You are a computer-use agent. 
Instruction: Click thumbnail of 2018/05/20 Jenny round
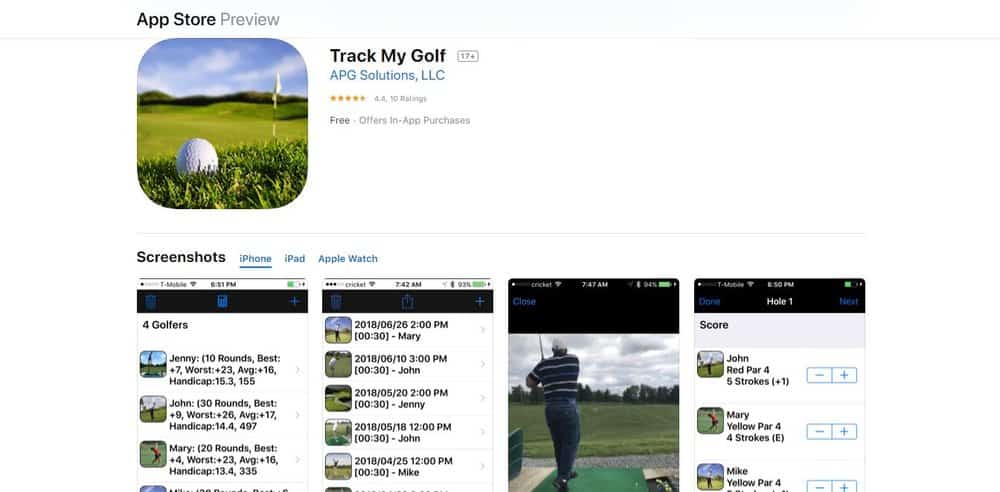click(x=338, y=398)
